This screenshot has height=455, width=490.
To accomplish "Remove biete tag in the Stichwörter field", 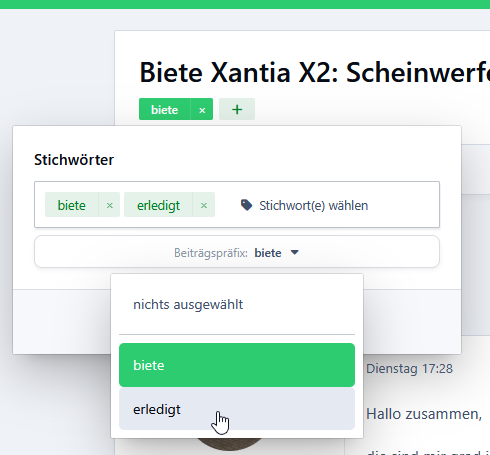I will 110,205.
